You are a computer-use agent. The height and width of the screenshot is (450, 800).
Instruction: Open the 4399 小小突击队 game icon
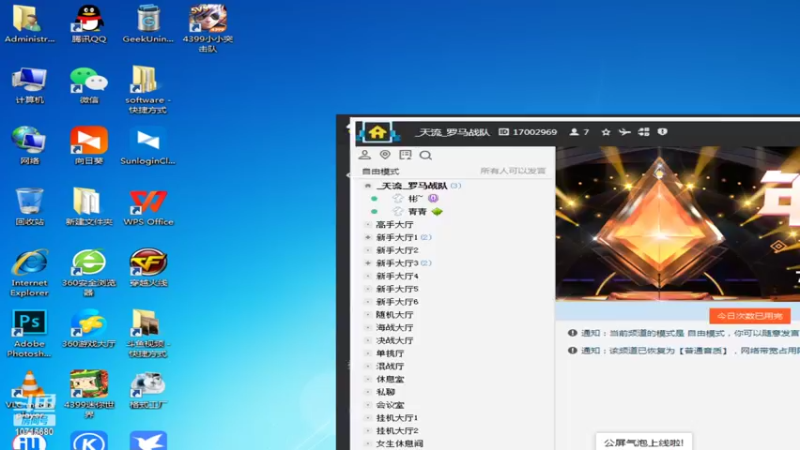pos(208,29)
